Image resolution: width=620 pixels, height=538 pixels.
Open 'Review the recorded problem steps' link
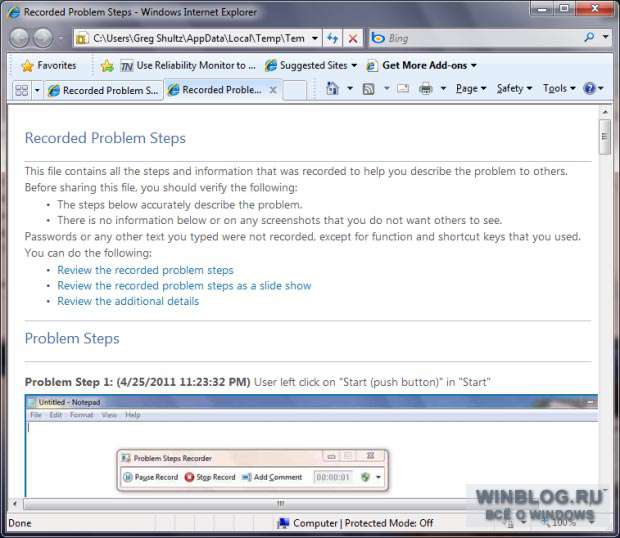pos(145,270)
